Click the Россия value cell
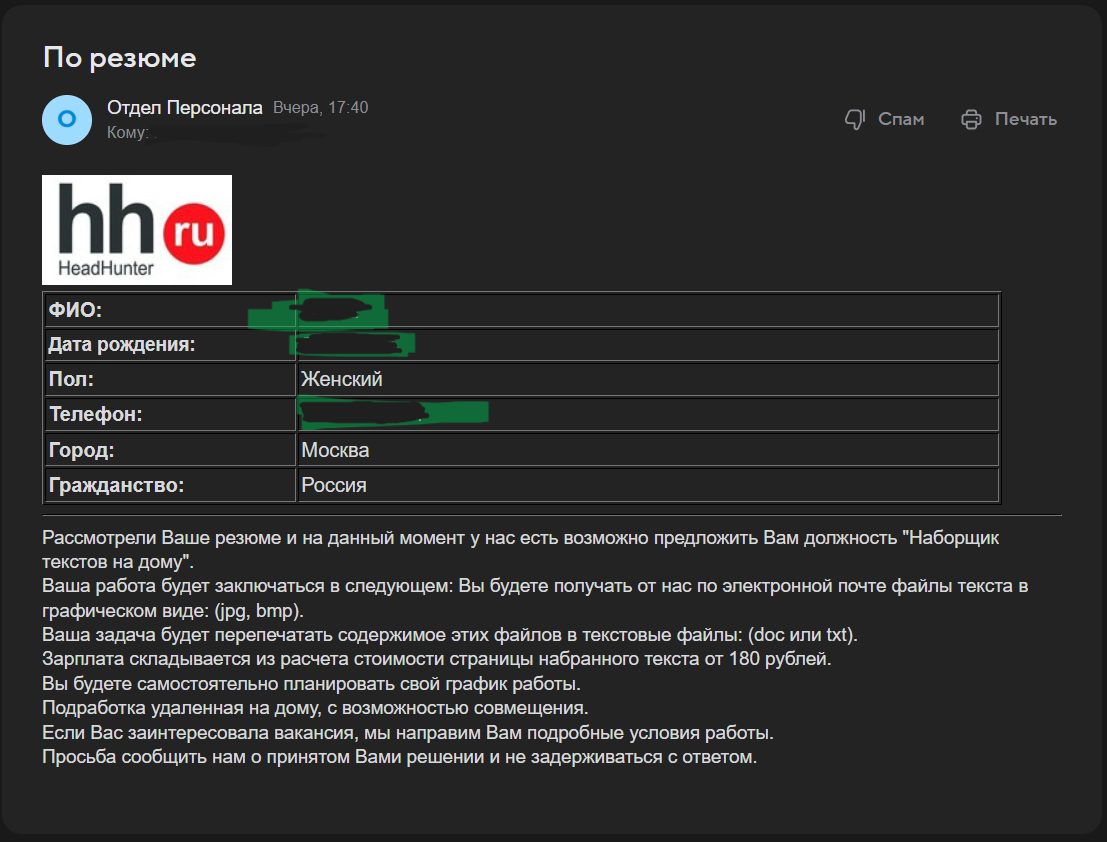 (x=648, y=485)
